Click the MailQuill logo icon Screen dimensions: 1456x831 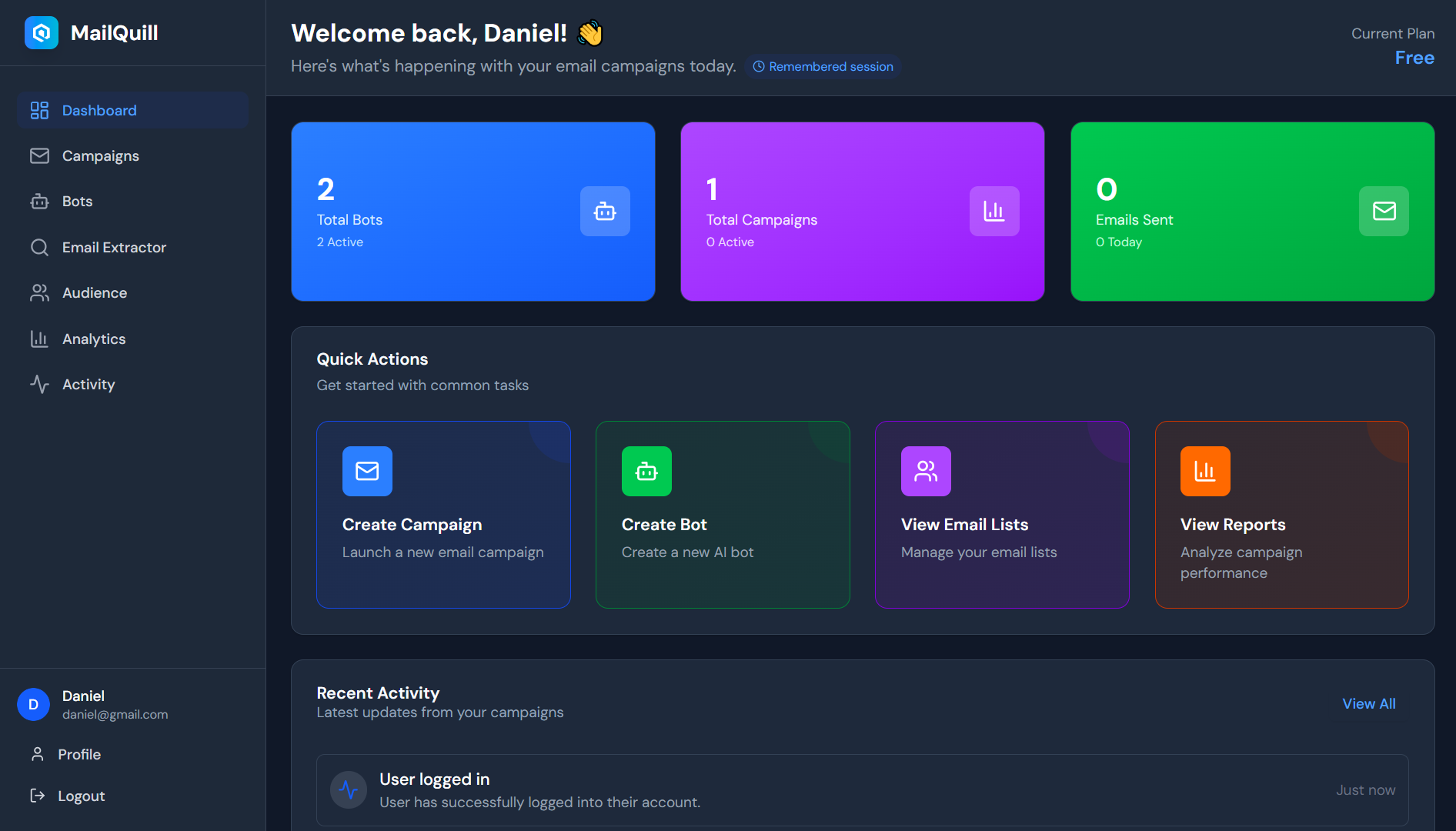[42, 32]
